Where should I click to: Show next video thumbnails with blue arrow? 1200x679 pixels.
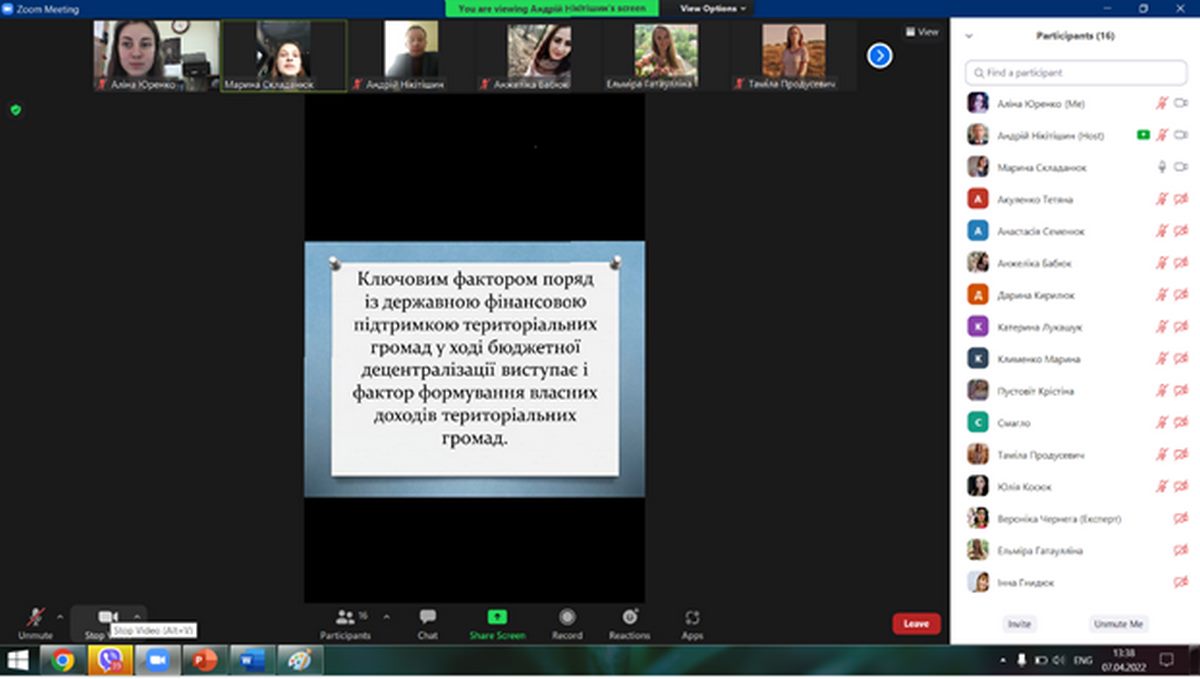pyautogui.click(x=879, y=56)
